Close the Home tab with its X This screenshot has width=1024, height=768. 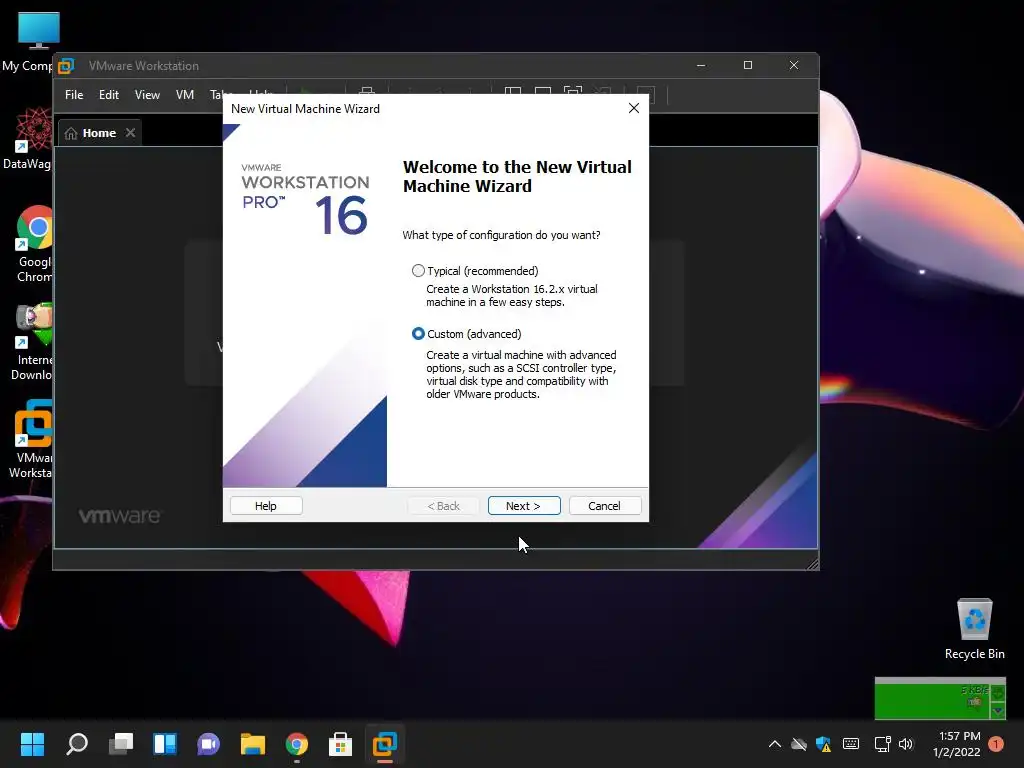131,133
